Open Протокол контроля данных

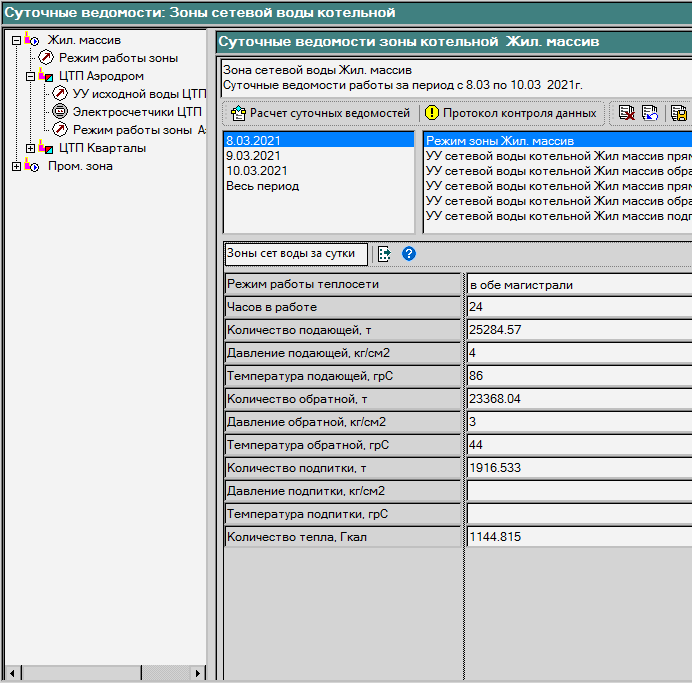coord(510,113)
